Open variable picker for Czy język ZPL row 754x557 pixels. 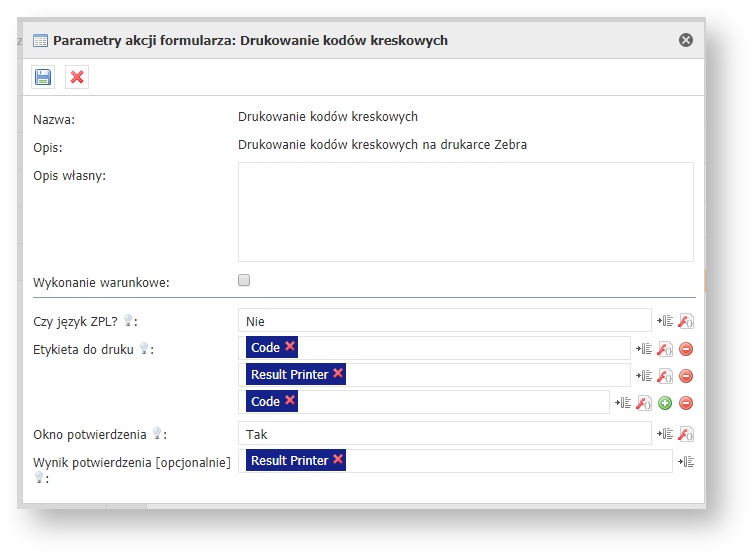coord(666,321)
